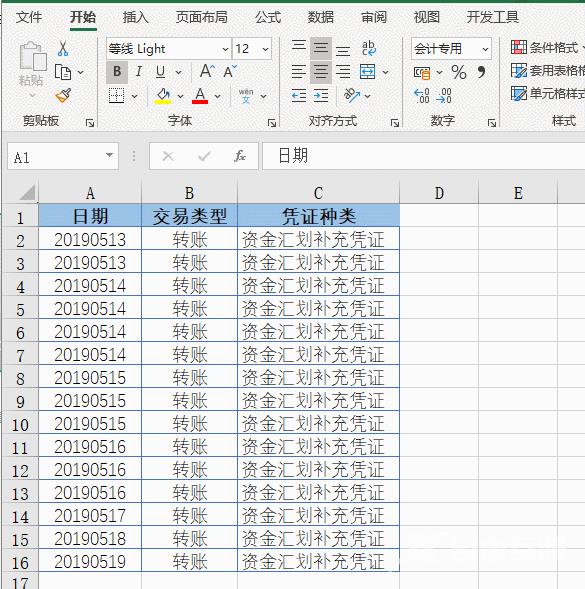Apply cell borders icon
Viewport: 585px width, 589px height.
point(116,96)
